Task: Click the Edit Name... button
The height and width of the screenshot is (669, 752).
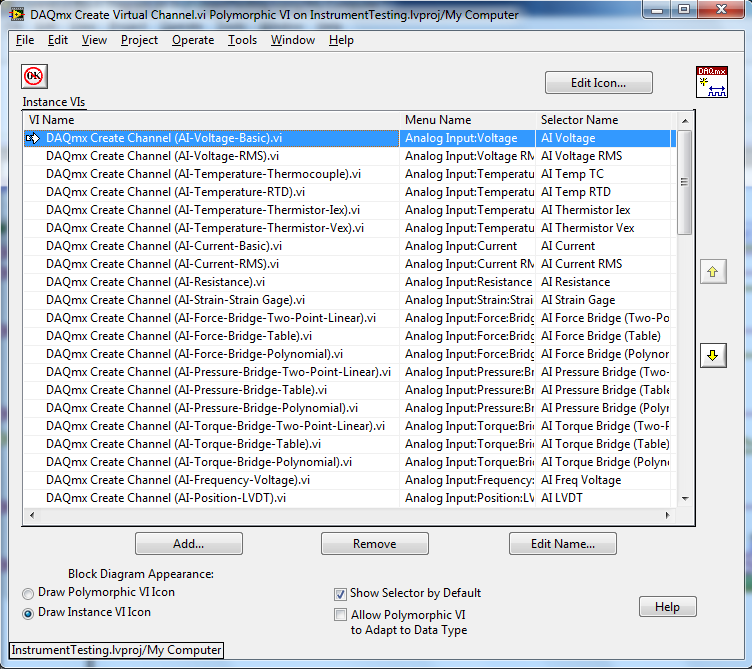Action: point(563,544)
